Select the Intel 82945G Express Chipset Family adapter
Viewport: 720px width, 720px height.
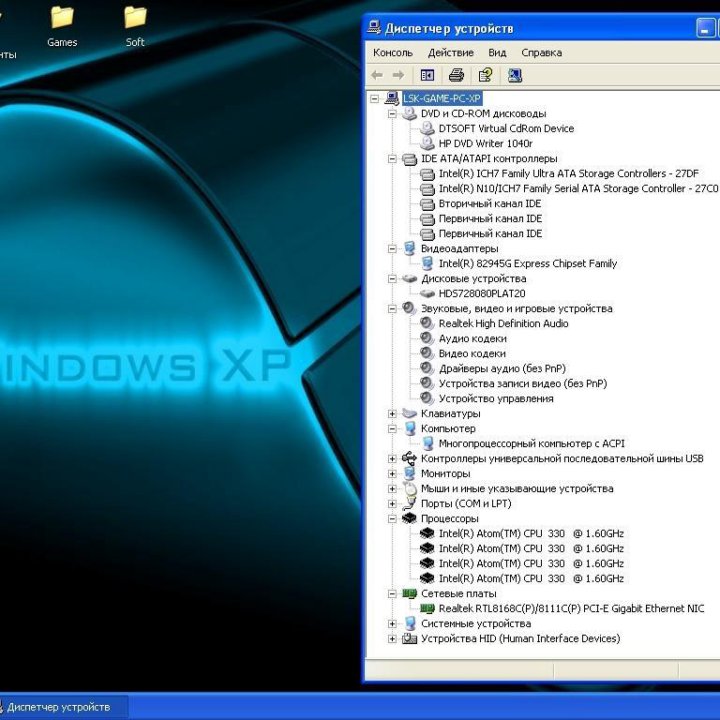click(x=527, y=264)
